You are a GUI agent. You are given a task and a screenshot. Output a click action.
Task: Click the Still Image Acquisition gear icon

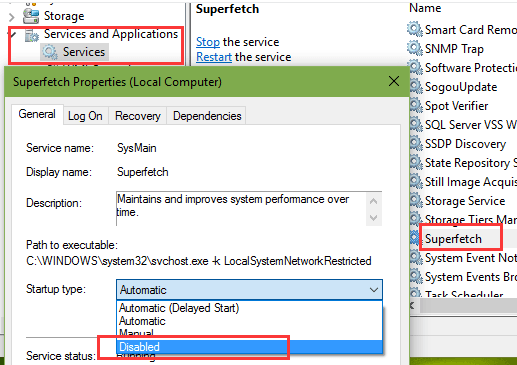tap(415, 182)
